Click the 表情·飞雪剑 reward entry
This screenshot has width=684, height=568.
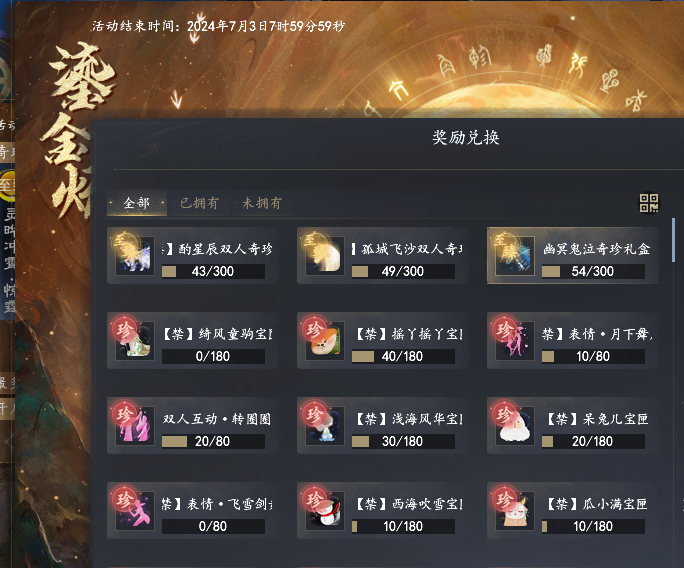coord(192,510)
